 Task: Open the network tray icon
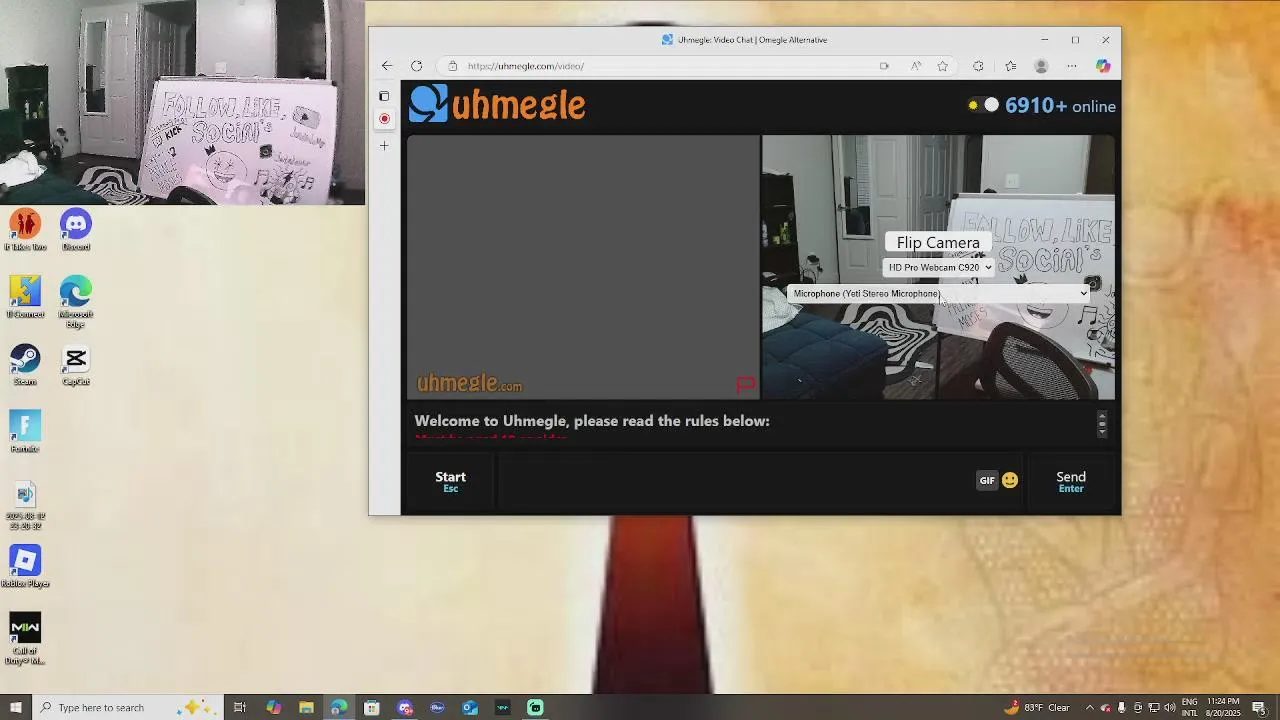[1154, 707]
